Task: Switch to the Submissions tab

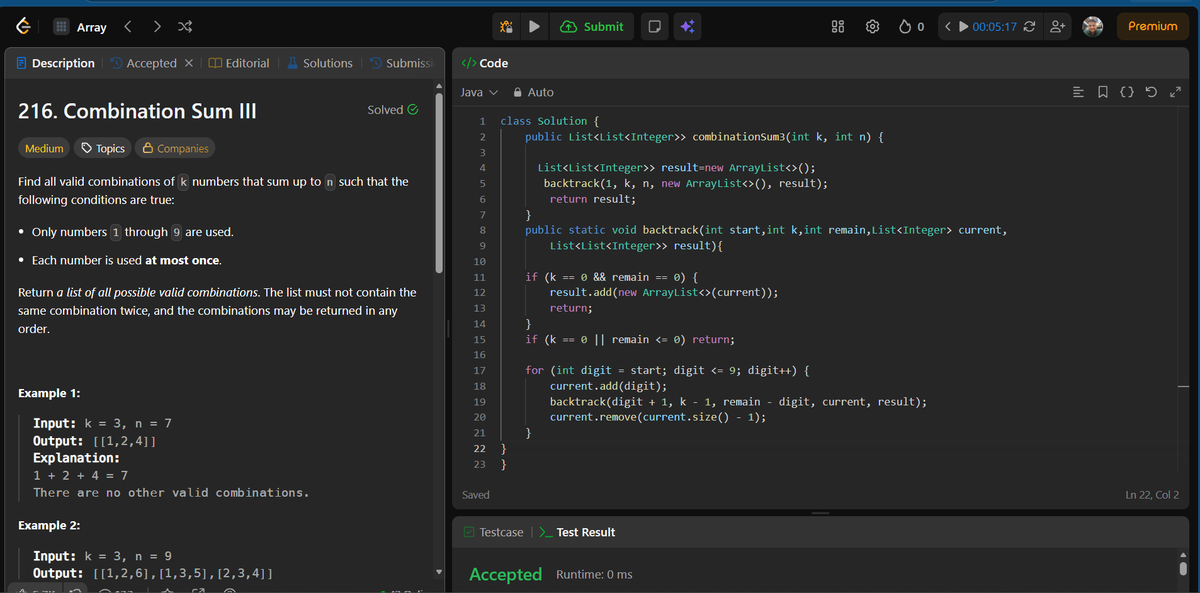Action: [x=400, y=63]
